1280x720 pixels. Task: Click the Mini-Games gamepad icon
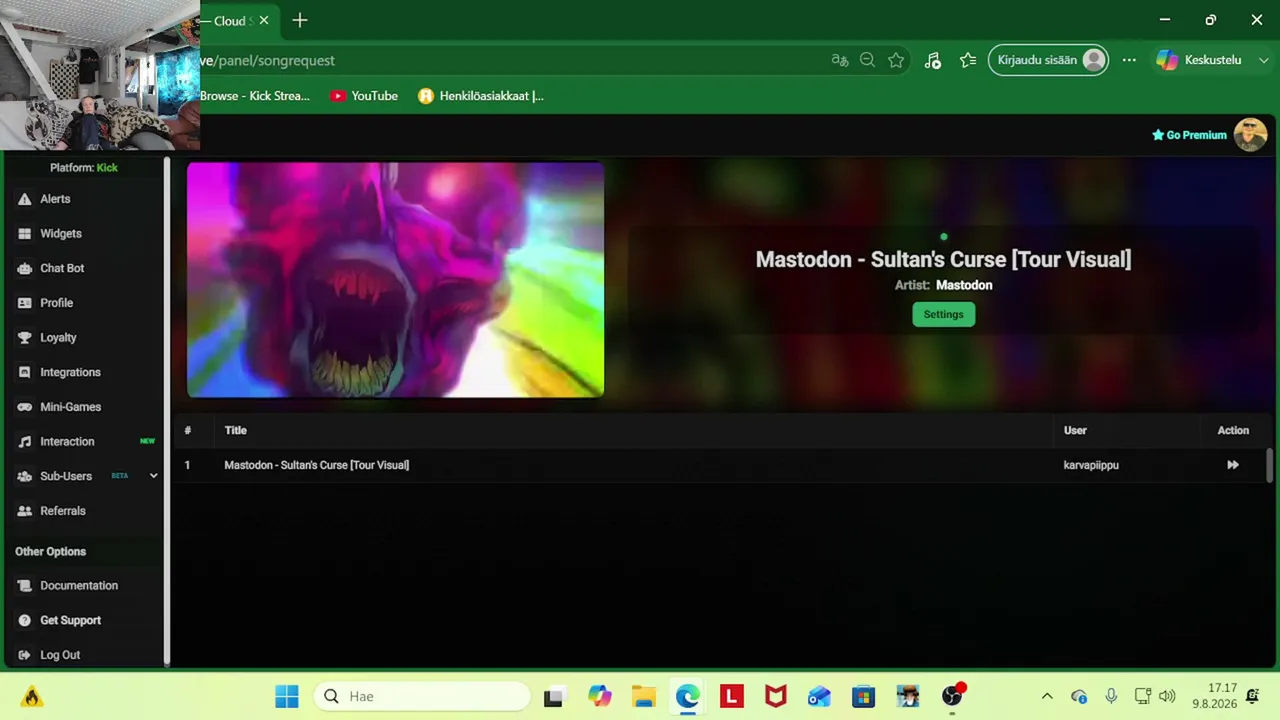(25, 407)
